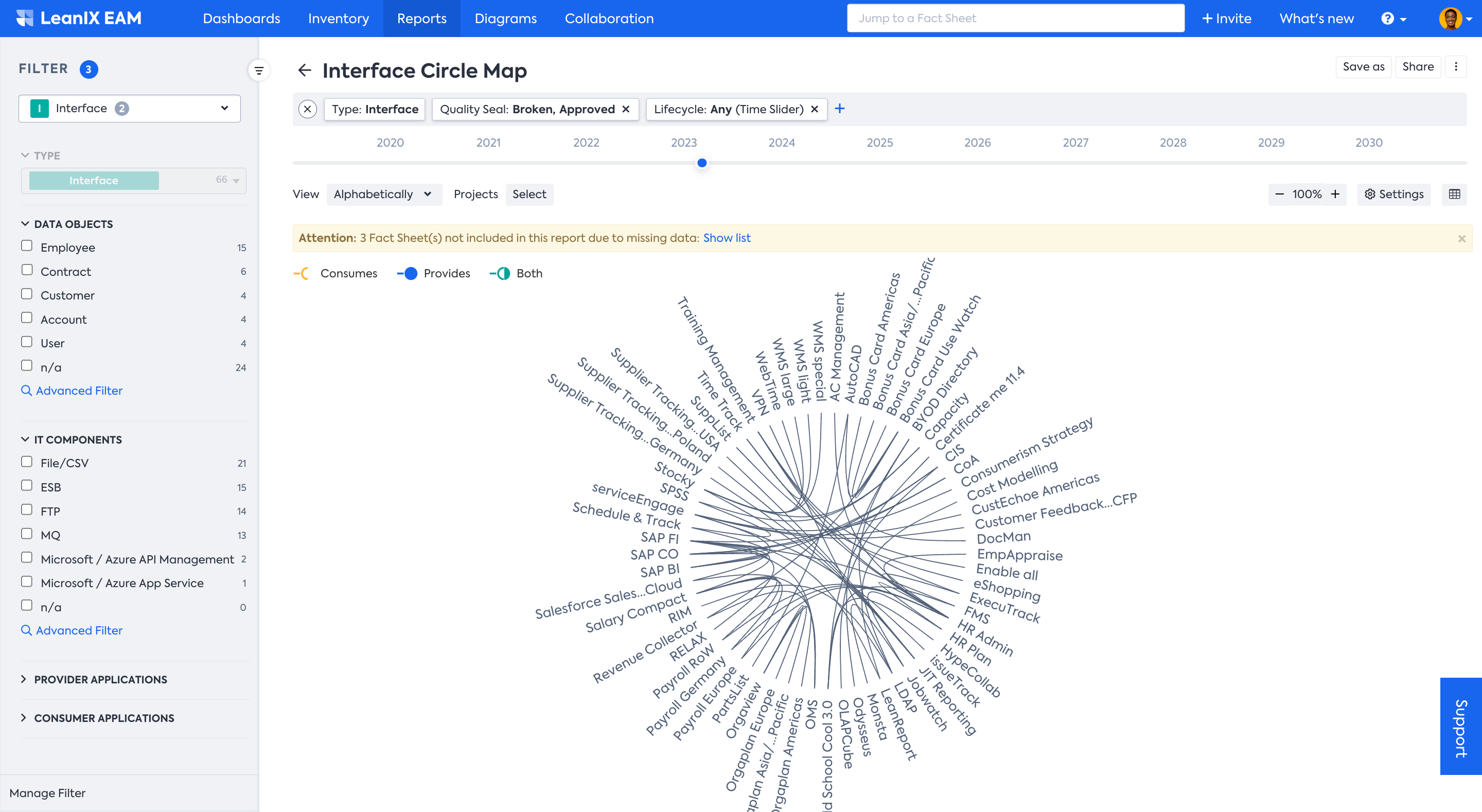
Task: Click the back arrow beside Interface Circle Map
Action: point(304,70)
